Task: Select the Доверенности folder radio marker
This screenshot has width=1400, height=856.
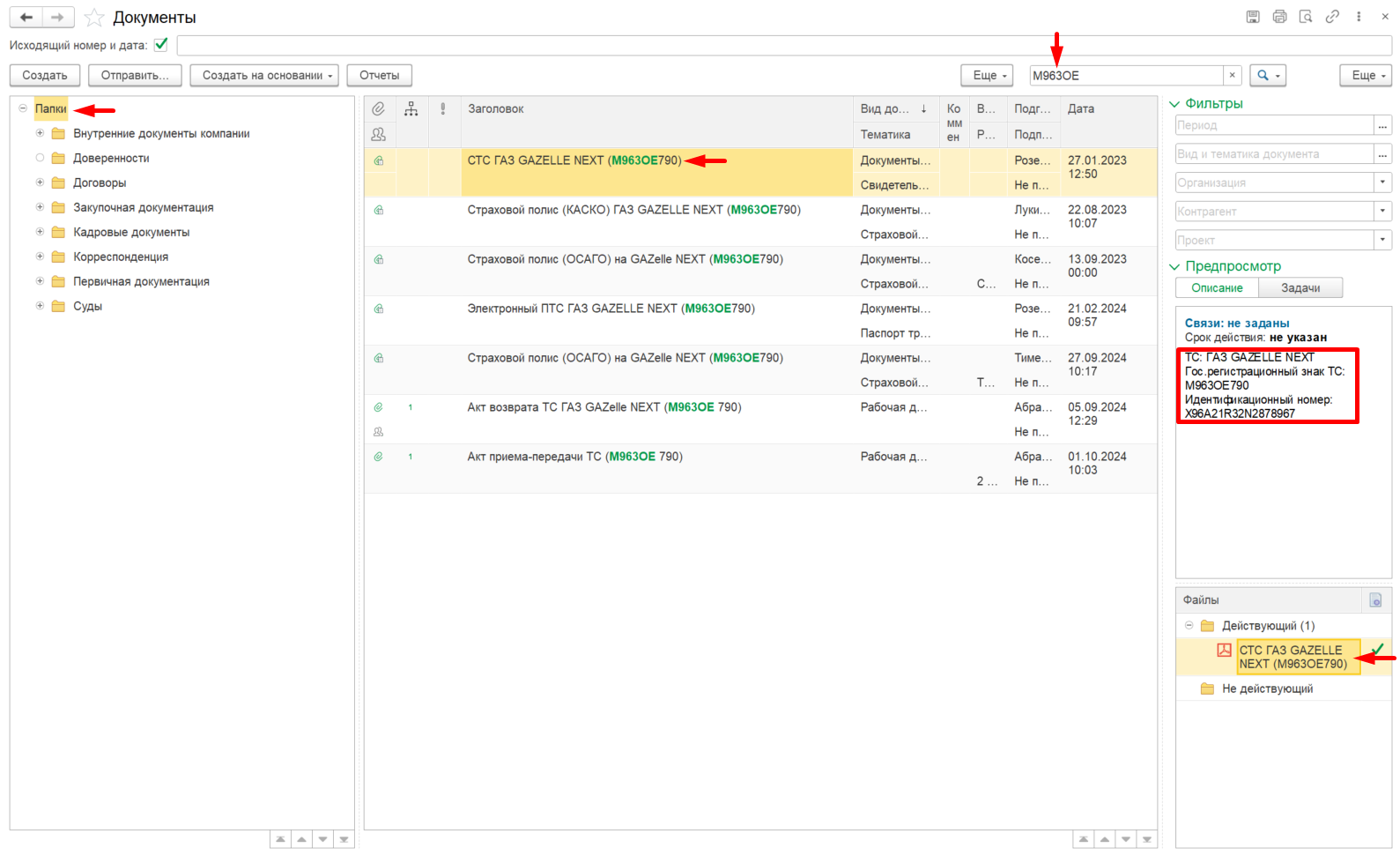Action: click(40, 158)
